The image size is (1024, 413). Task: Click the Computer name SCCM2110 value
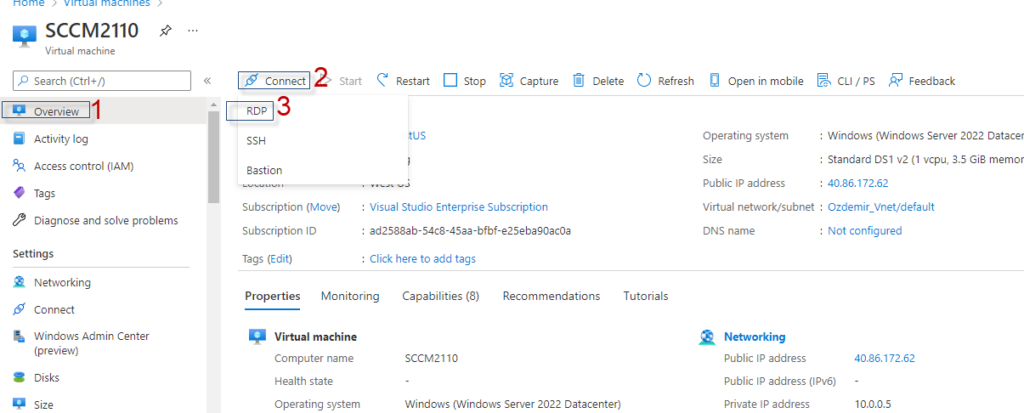pos(431,358)
